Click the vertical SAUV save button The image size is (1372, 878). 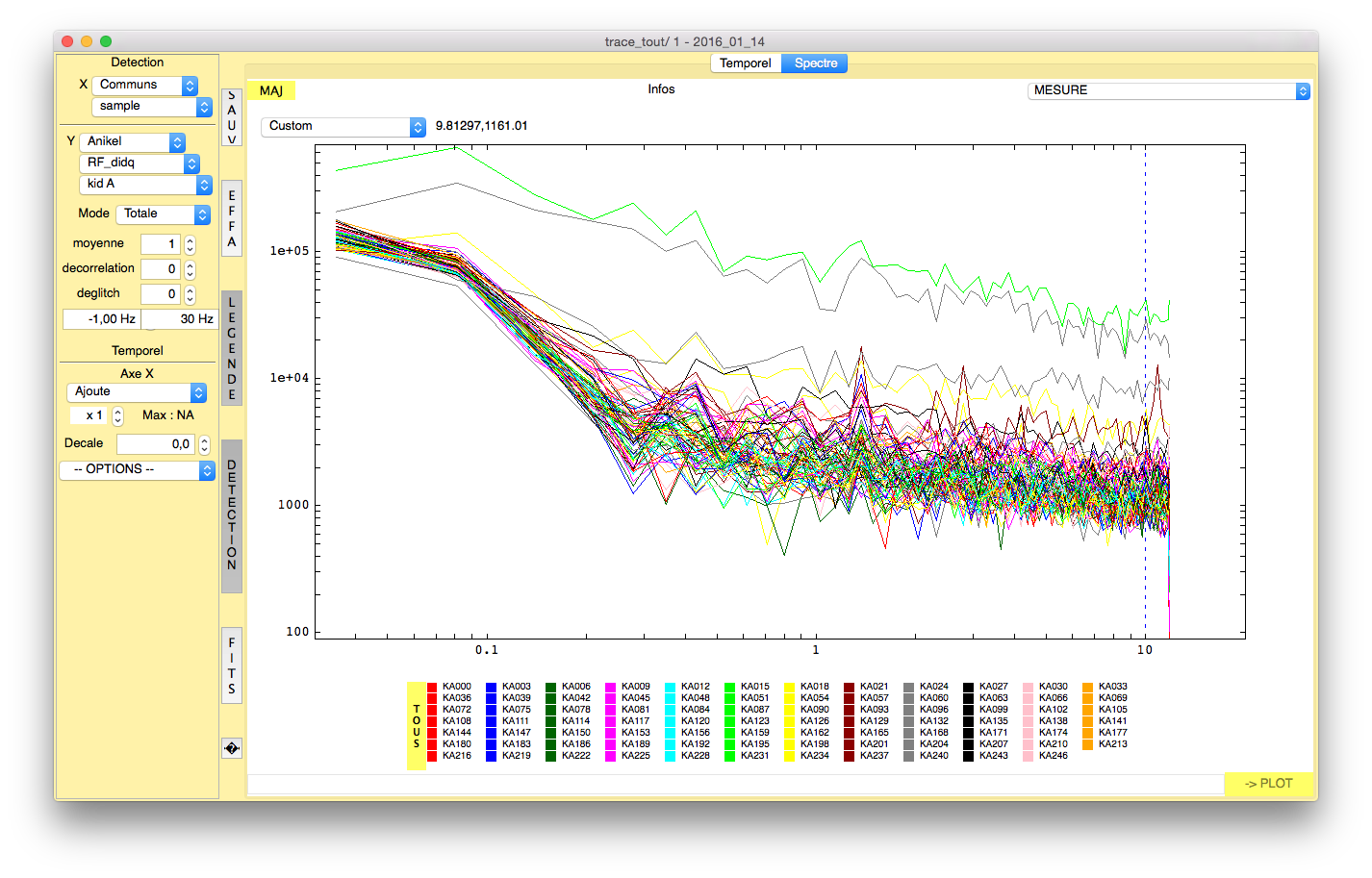click(x=231, y=117)
